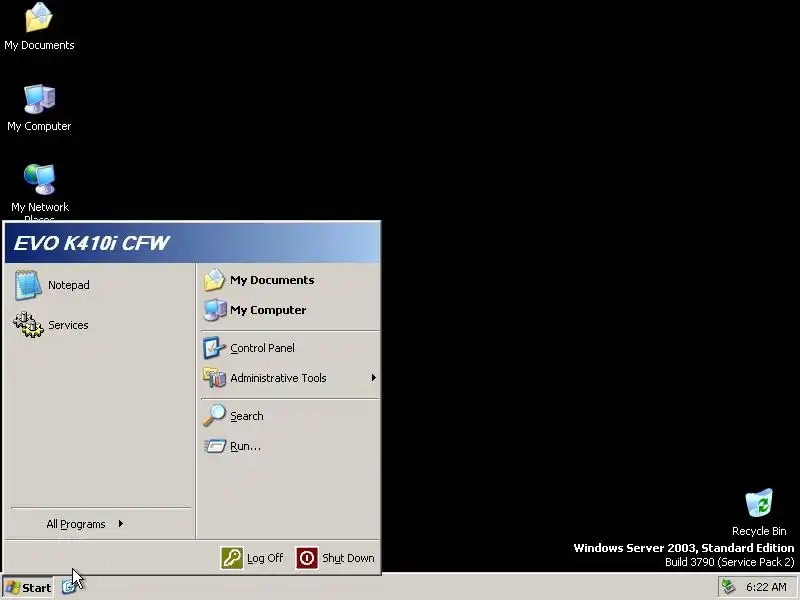Image resolution: width=800 pixels, height=600 pixels.
Task: Open My Computer in the Start menu
Action: pyautogui.click(x=290, y=310)
